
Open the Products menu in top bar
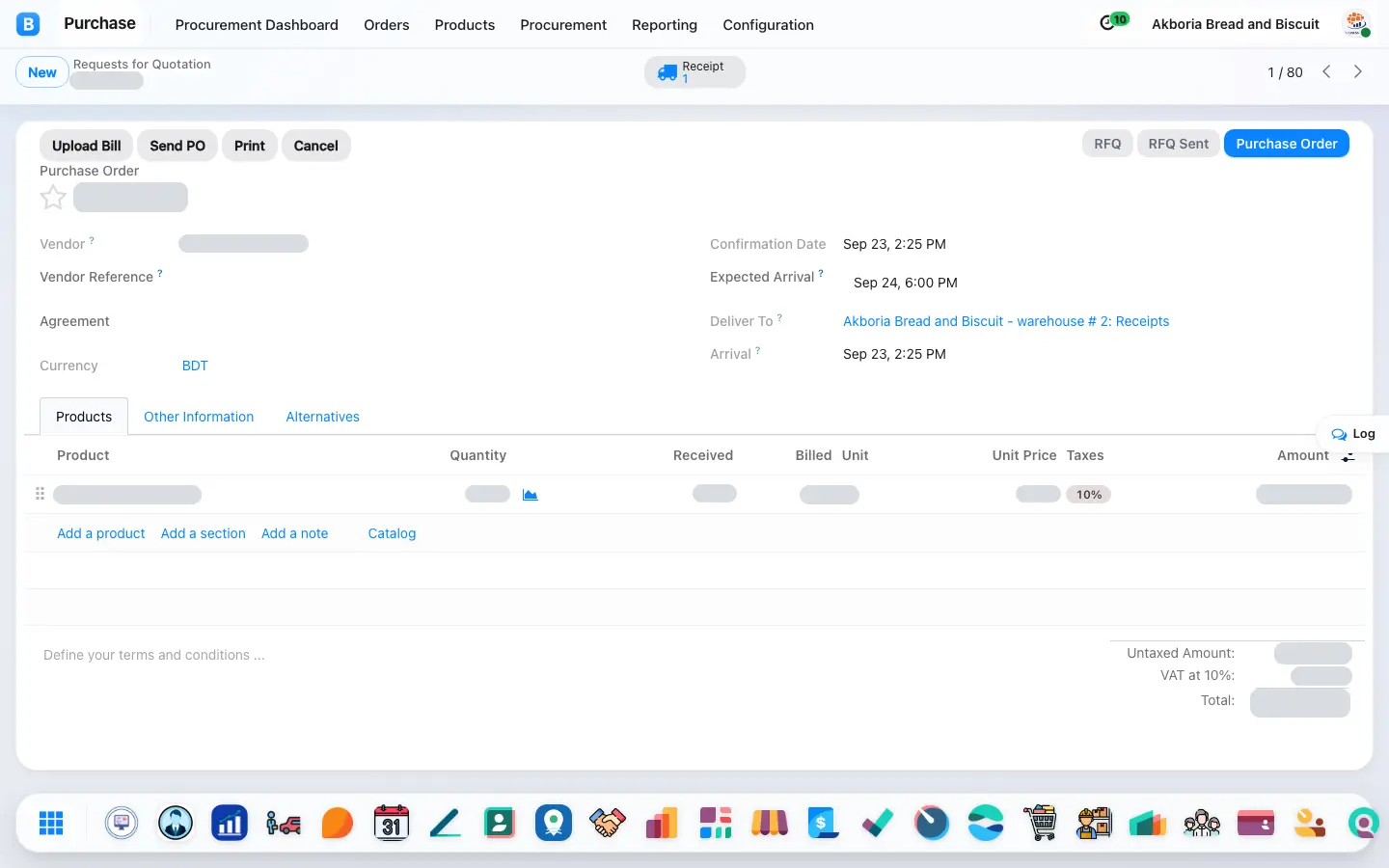[x=465, y=25]
